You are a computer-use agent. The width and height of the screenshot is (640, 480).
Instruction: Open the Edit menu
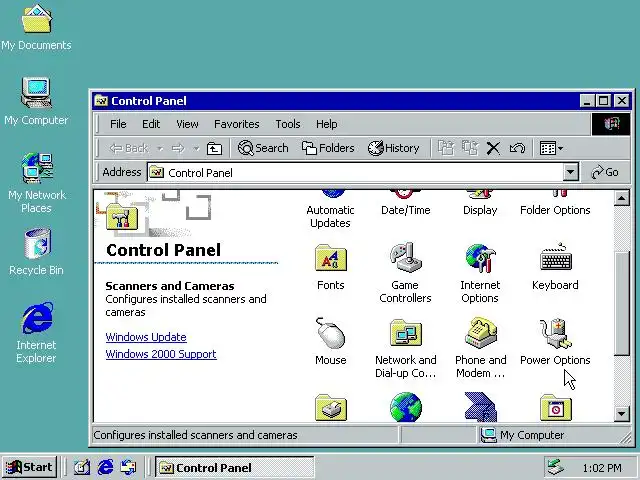151,124
